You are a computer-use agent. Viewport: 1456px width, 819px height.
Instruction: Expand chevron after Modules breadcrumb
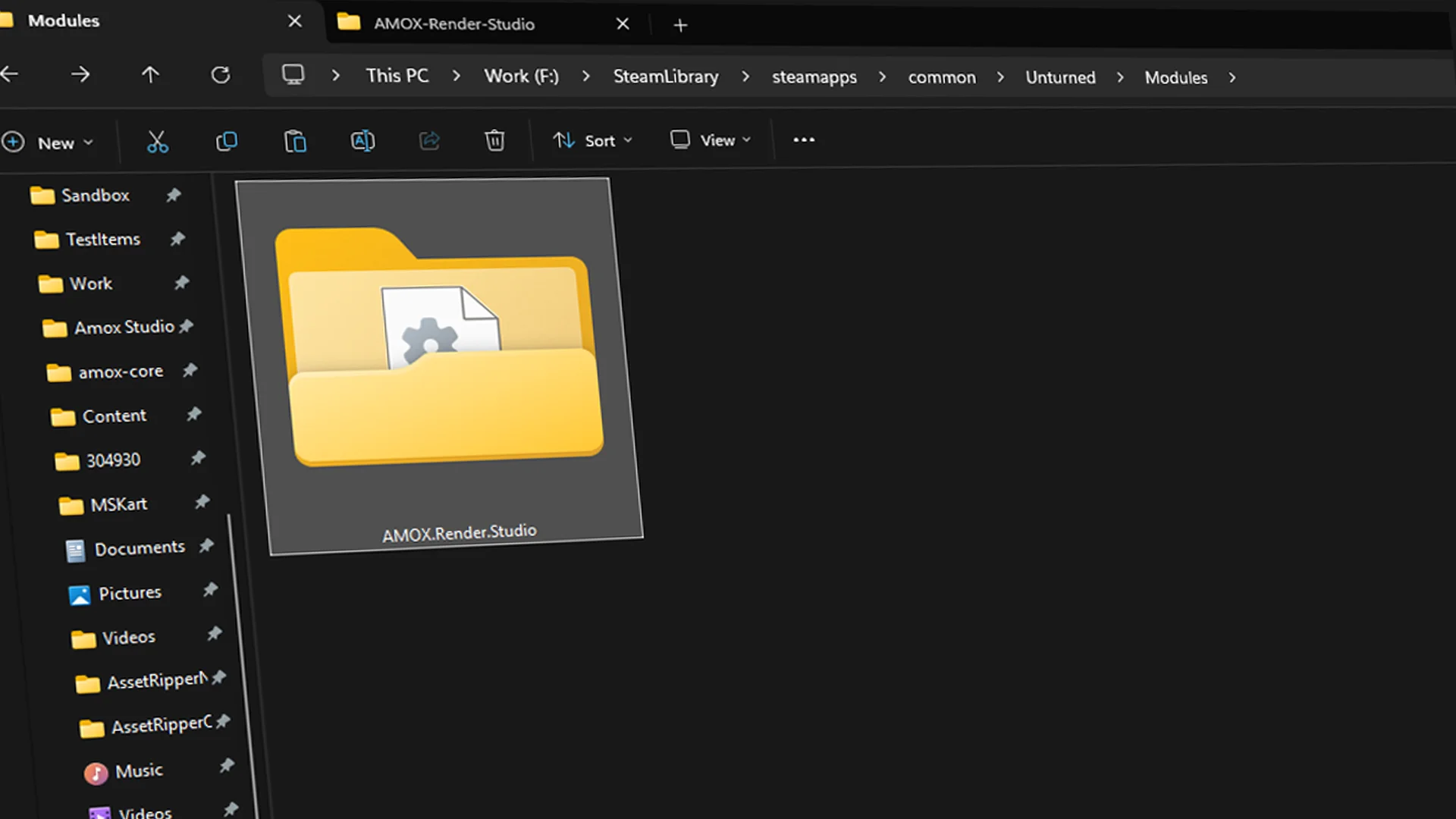point(1232,77)
